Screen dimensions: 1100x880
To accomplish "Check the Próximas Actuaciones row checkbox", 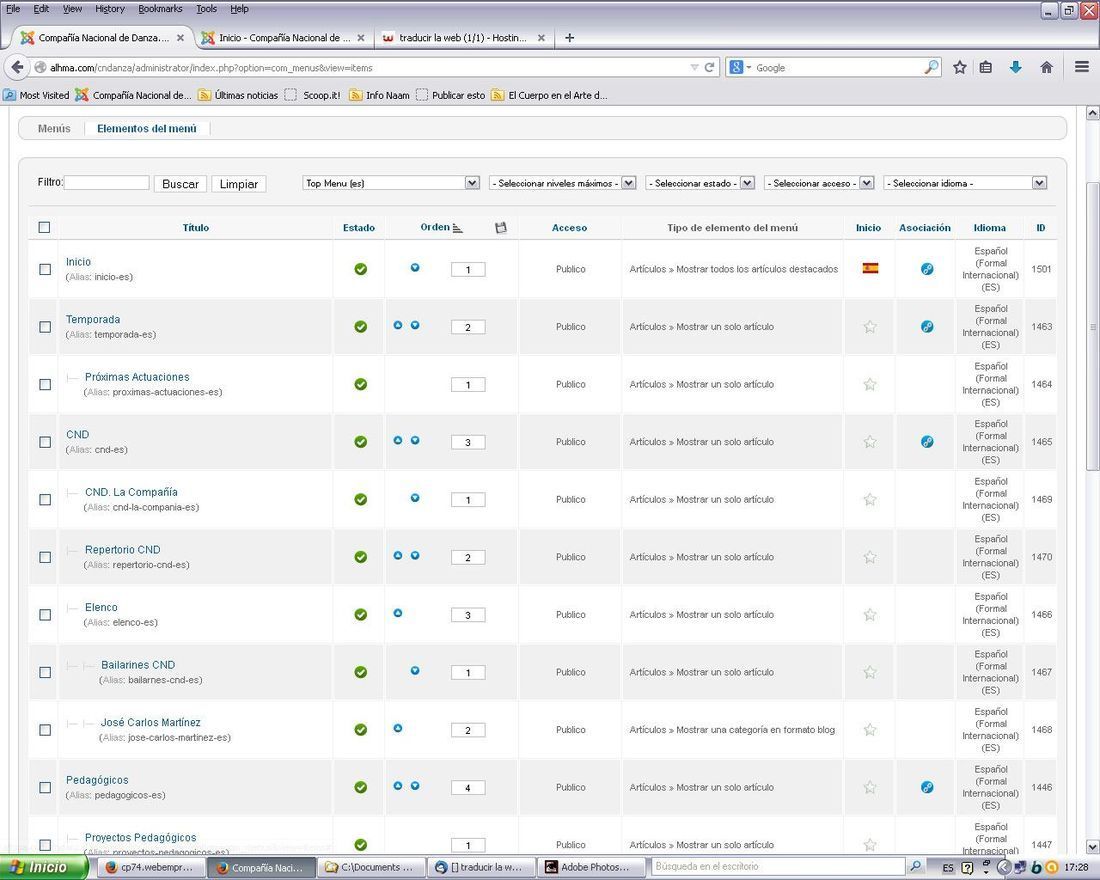I will click(x=45, y=385).
